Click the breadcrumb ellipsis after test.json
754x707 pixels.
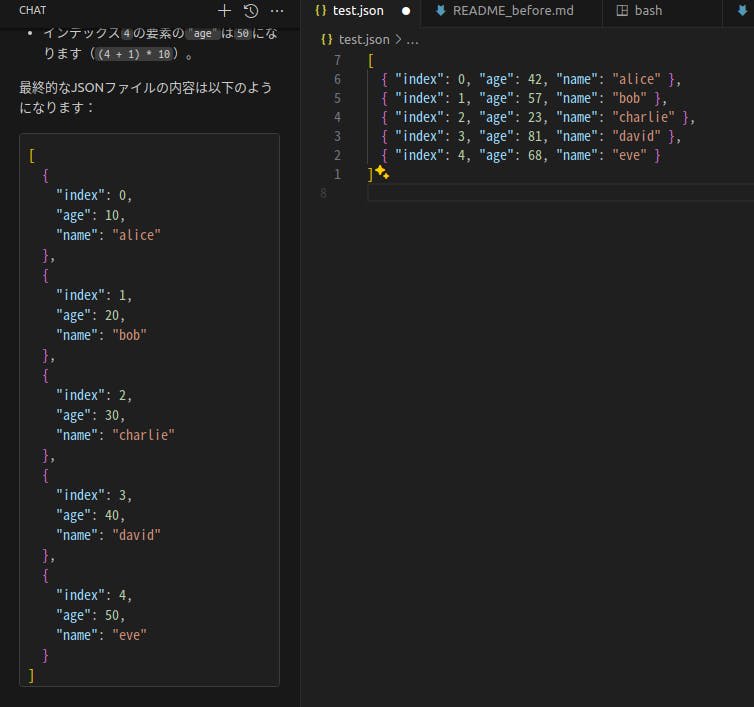(x=412, y=40)
